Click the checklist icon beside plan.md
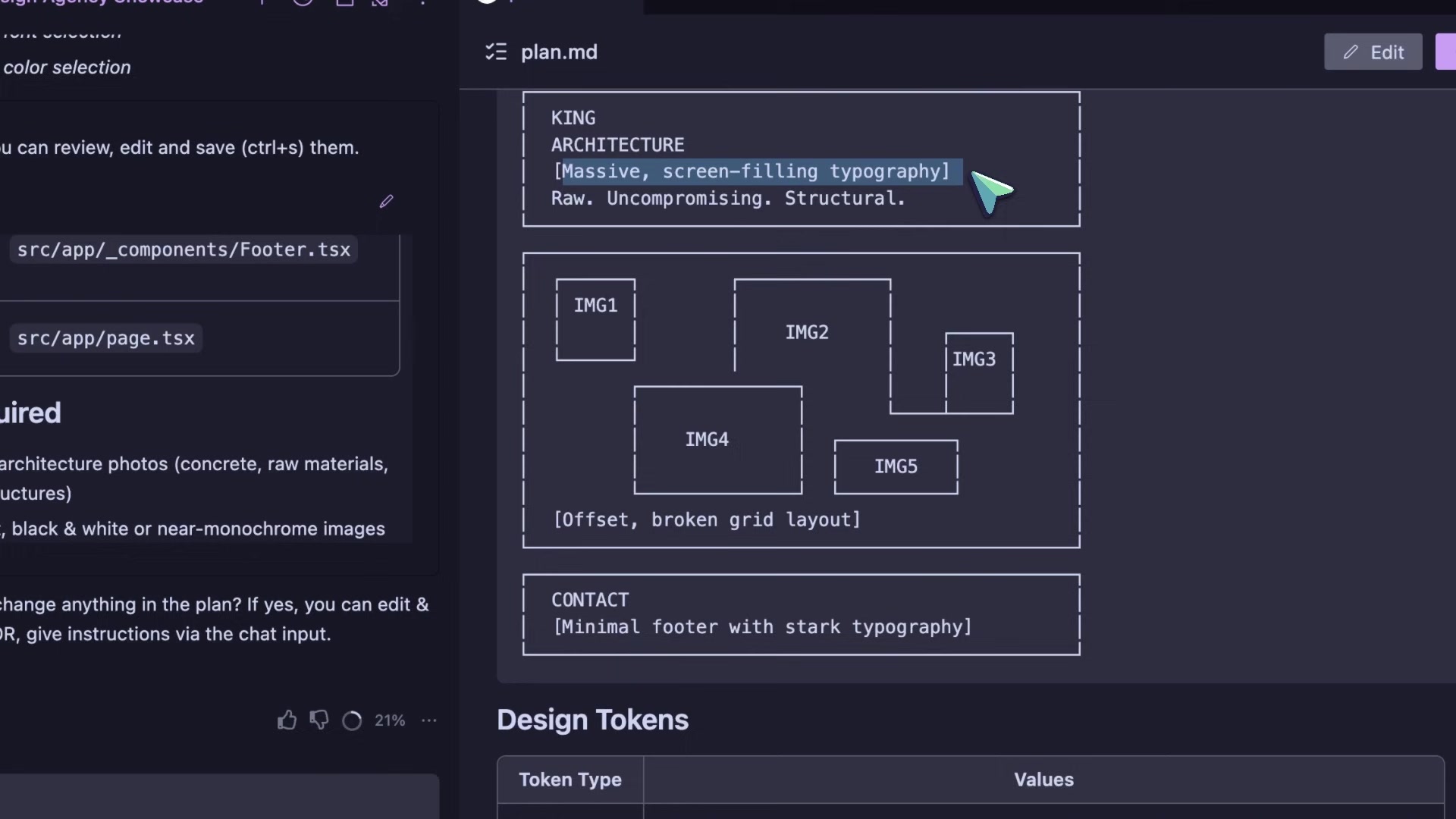This screenshot has width=1456, height=819. pos(496,52)
